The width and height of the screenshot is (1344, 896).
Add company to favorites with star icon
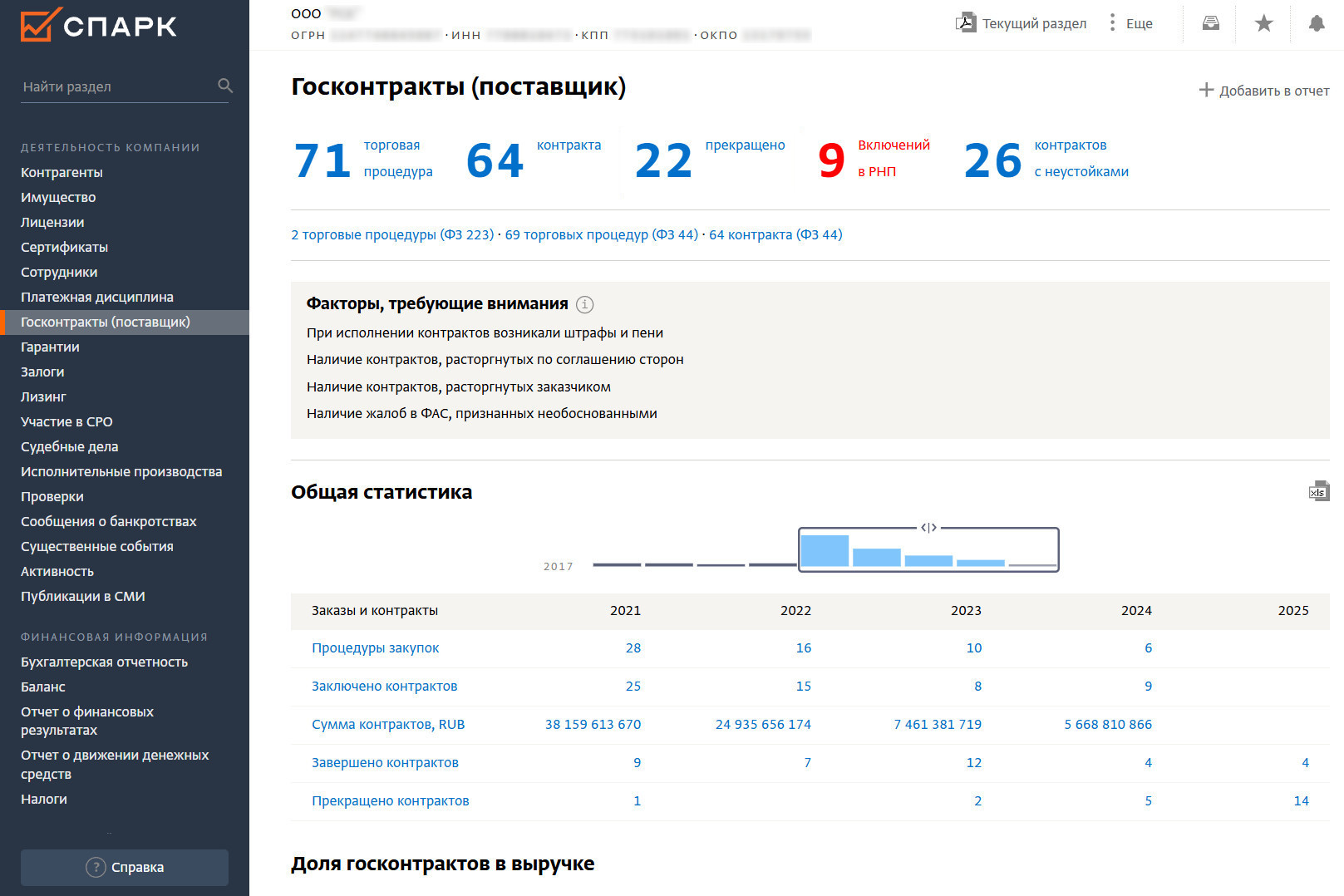coord(1263,23)
